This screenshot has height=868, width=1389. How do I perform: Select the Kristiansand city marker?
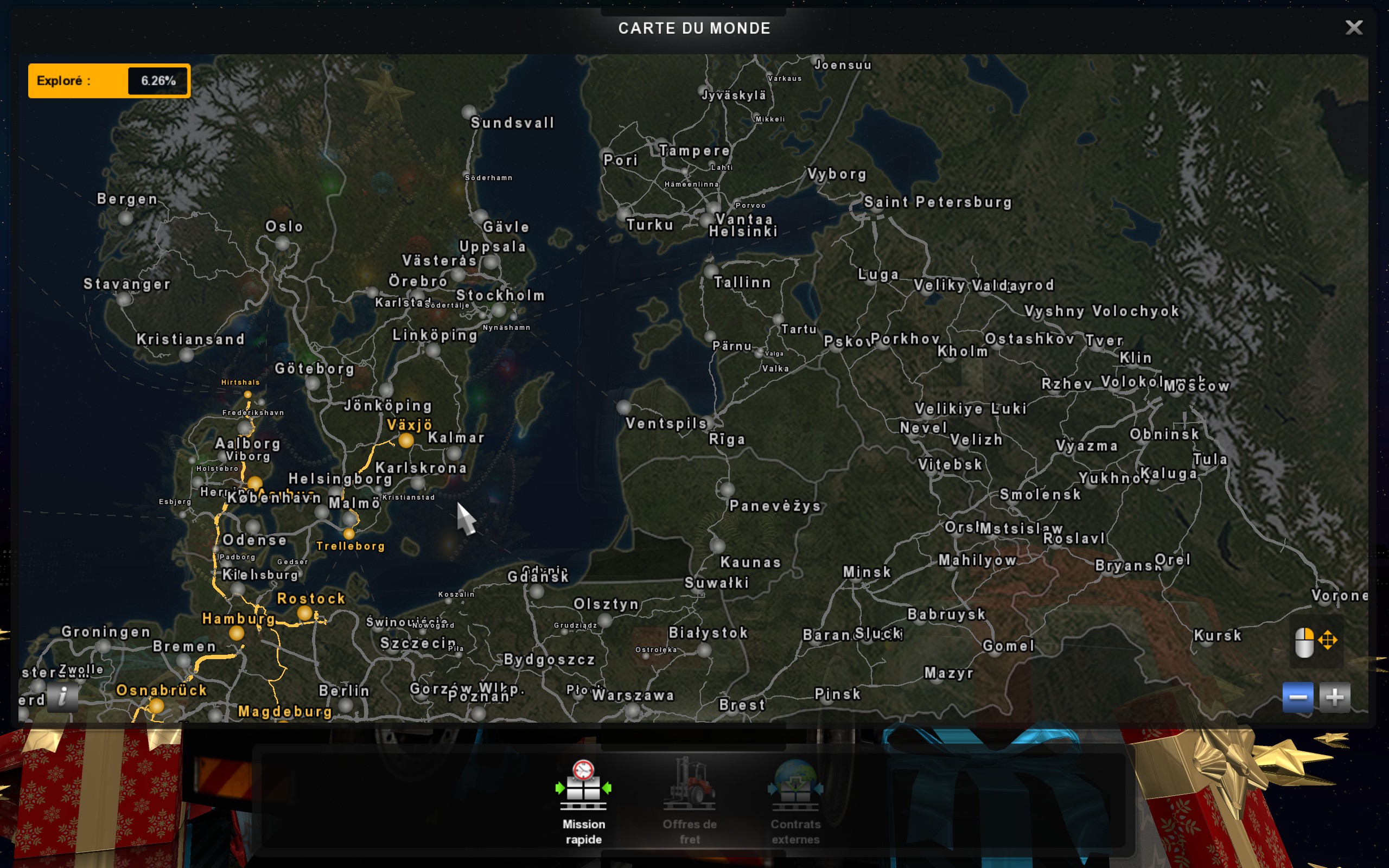187,354
